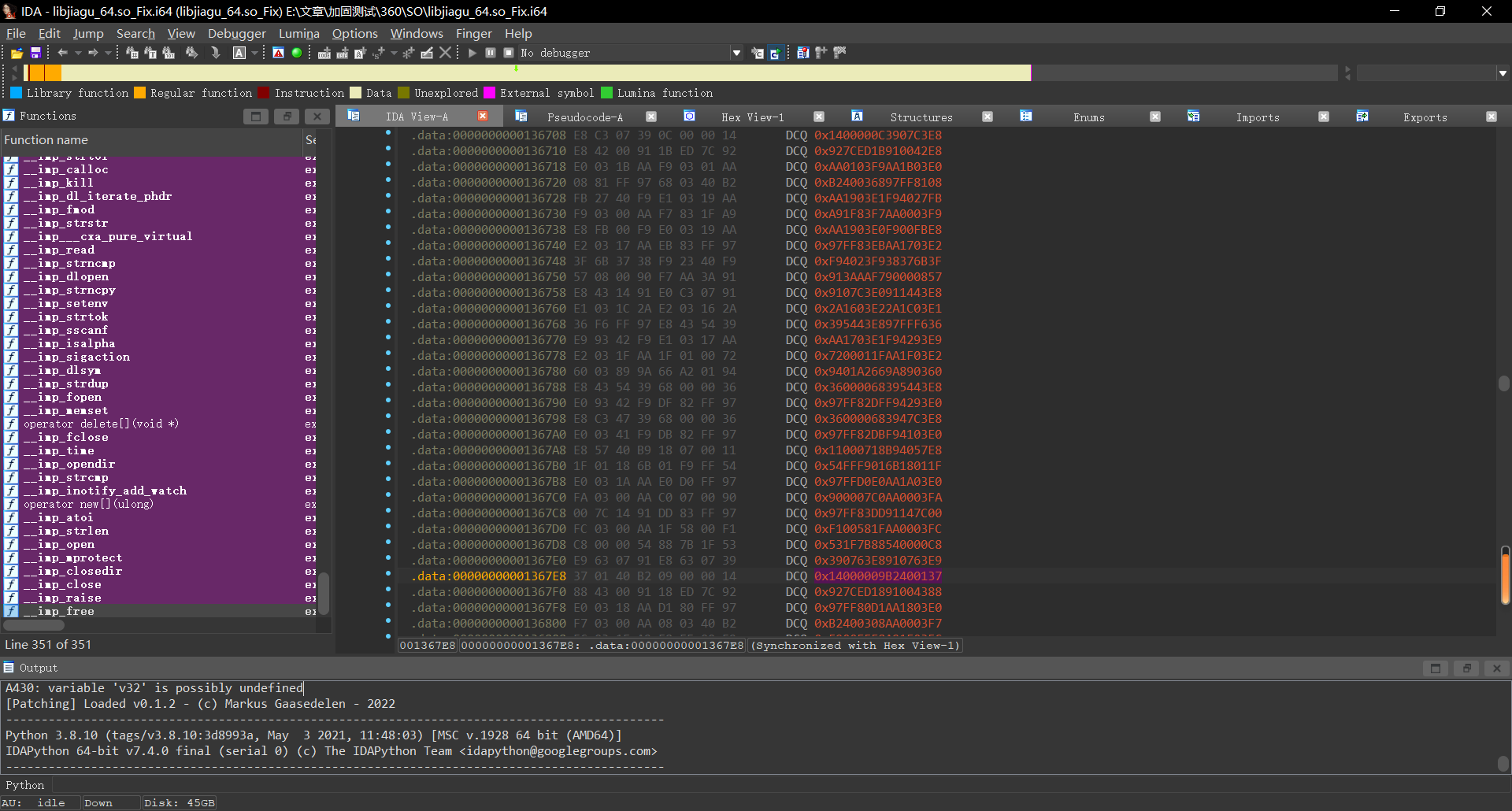Switch to the Enums tab
The image size is (1512, 811).
tap(1089, 117)
